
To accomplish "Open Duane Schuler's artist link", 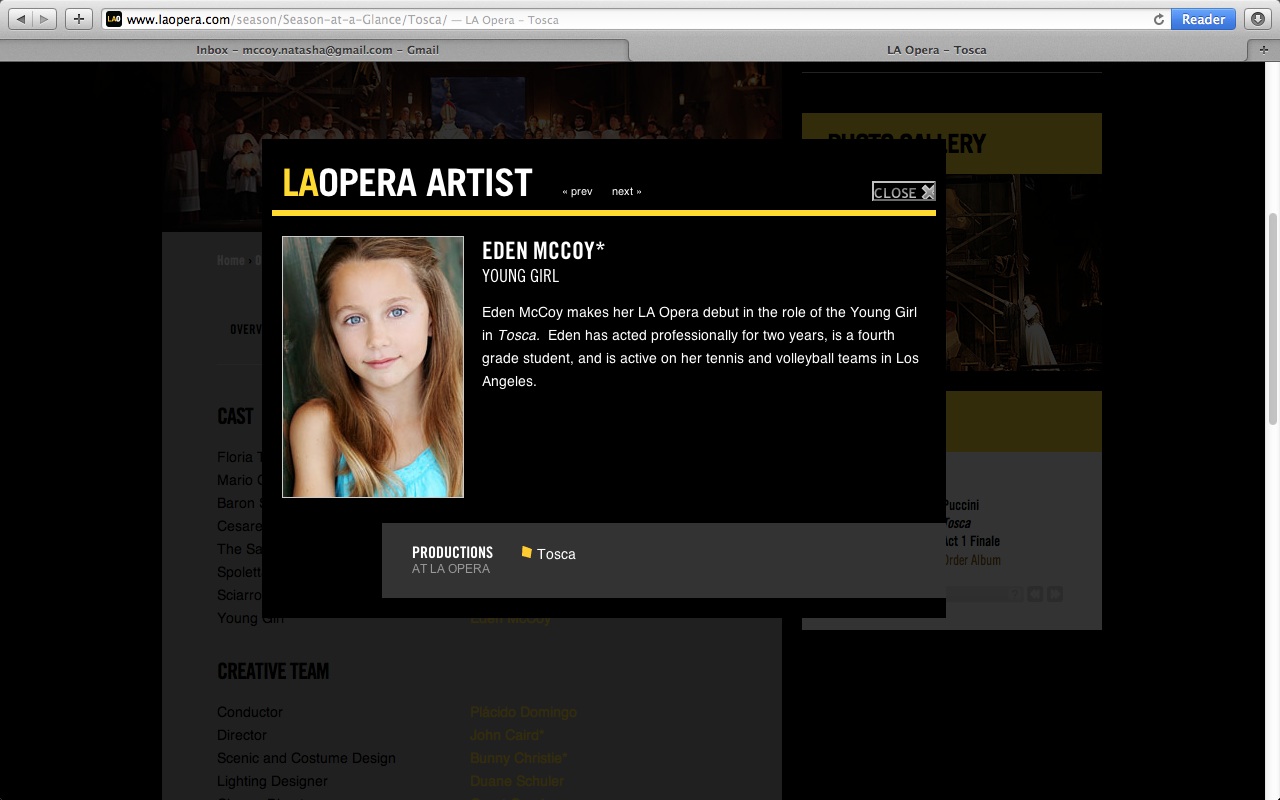I will [517, 781].
